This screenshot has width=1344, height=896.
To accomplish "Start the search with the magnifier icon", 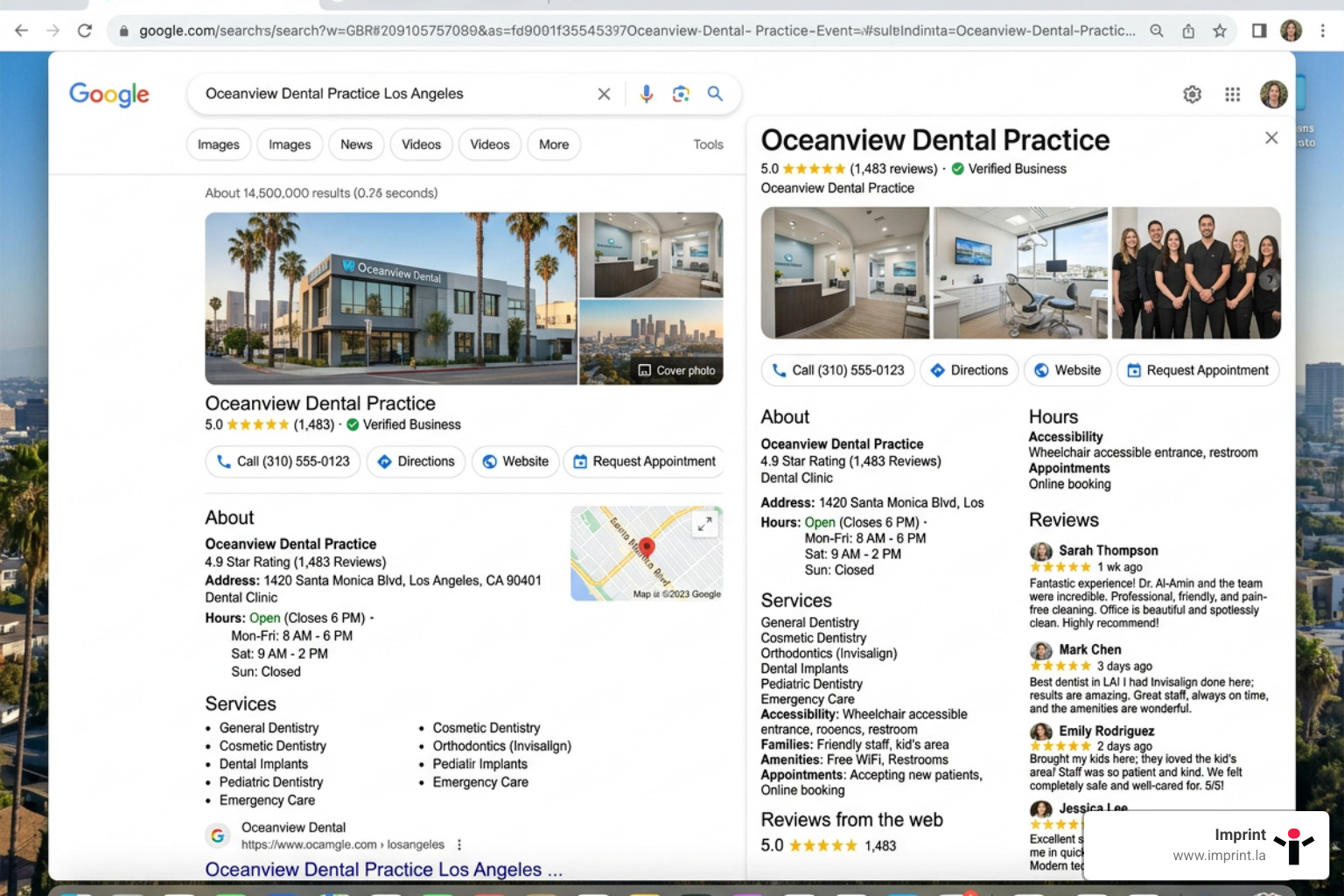I will click(x=715, y=94).
